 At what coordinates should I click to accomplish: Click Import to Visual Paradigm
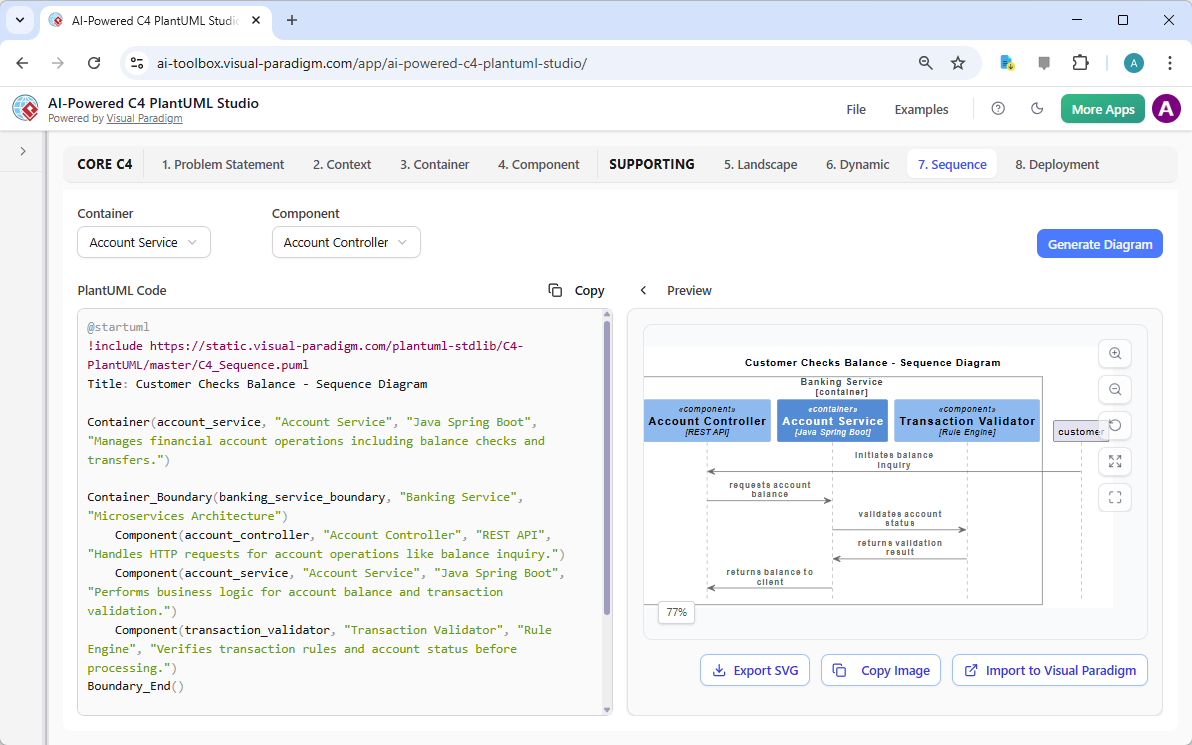pos(1049,670)
